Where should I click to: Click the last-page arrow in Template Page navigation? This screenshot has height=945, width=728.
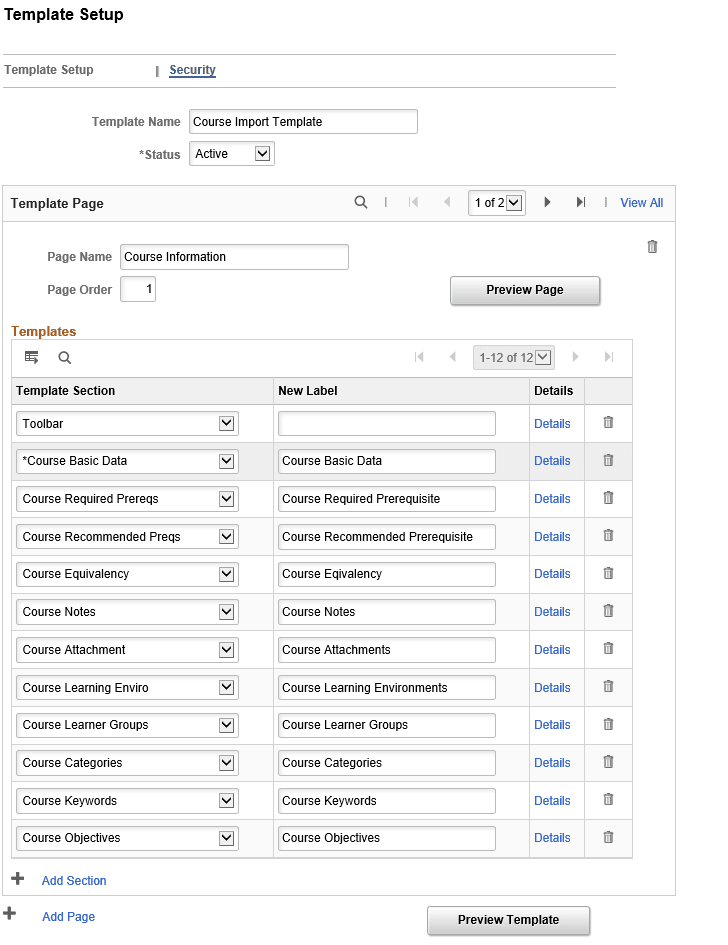pyautogui.click(x=581, y=203)
